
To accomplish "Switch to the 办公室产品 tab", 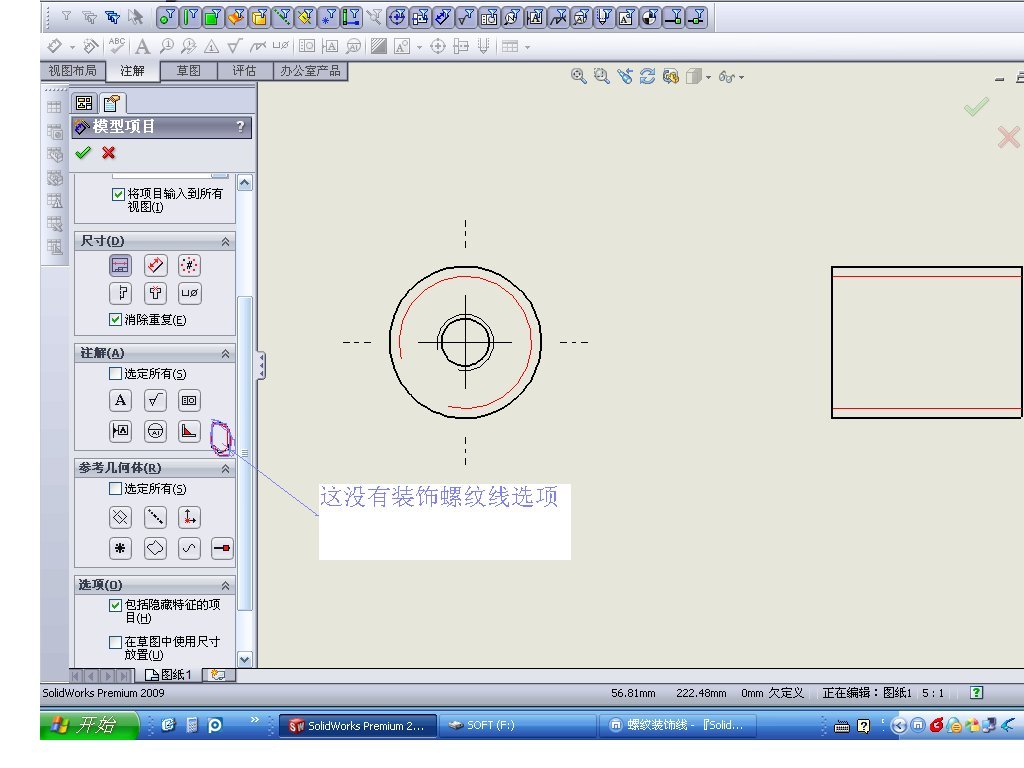I will (310, 71).
